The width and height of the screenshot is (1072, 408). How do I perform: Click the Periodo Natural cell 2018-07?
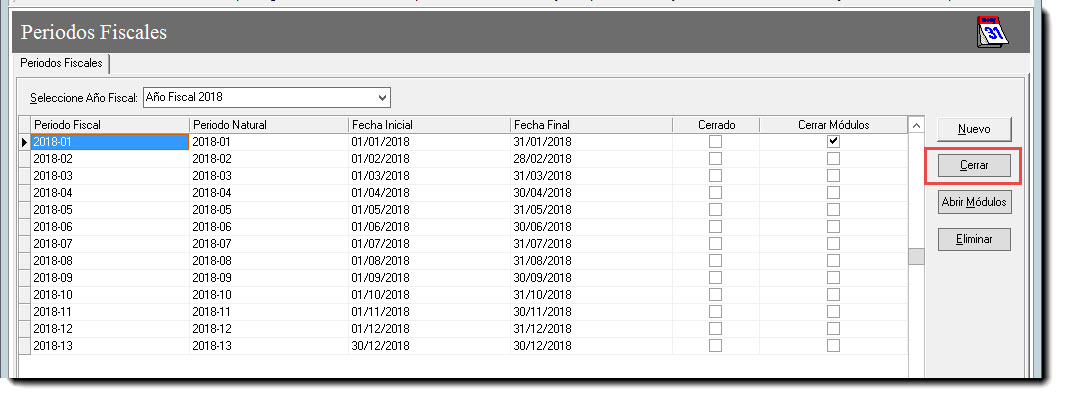coord(269,244)
